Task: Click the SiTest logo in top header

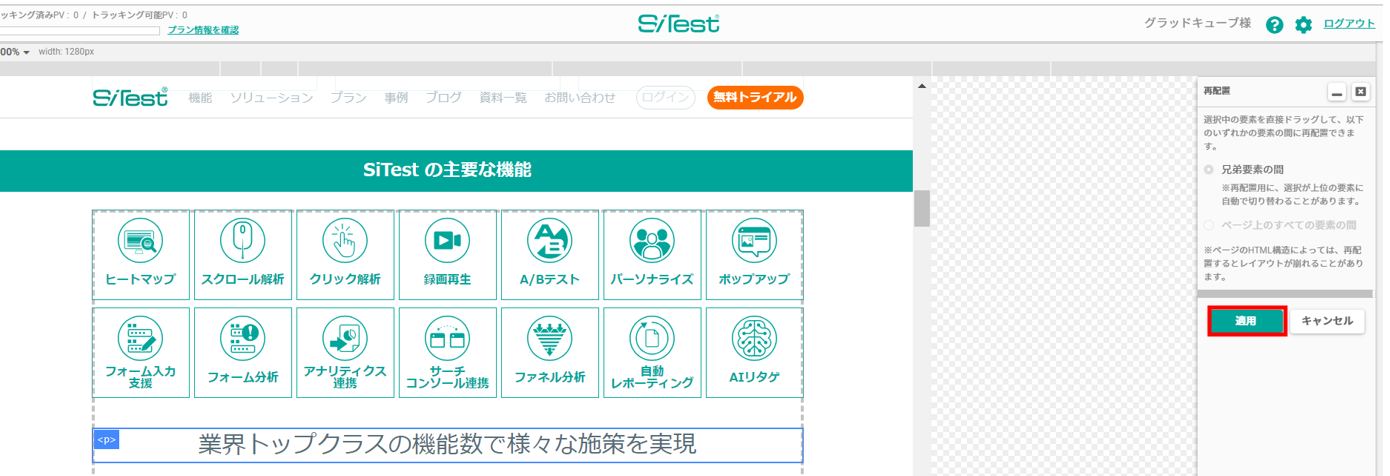Action: pos(679,23)
